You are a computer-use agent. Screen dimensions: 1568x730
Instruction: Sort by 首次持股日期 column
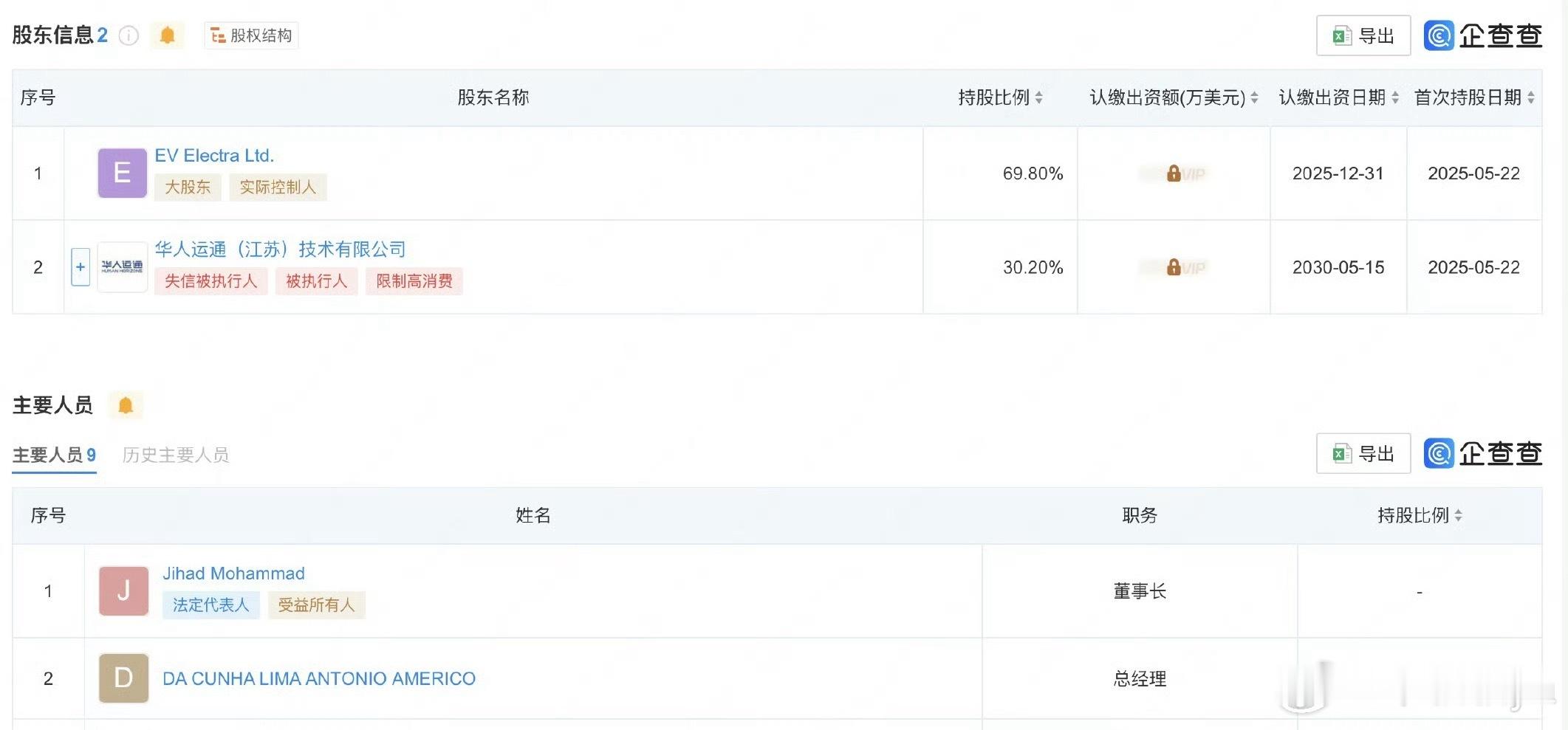click(x=1474, y=97)
